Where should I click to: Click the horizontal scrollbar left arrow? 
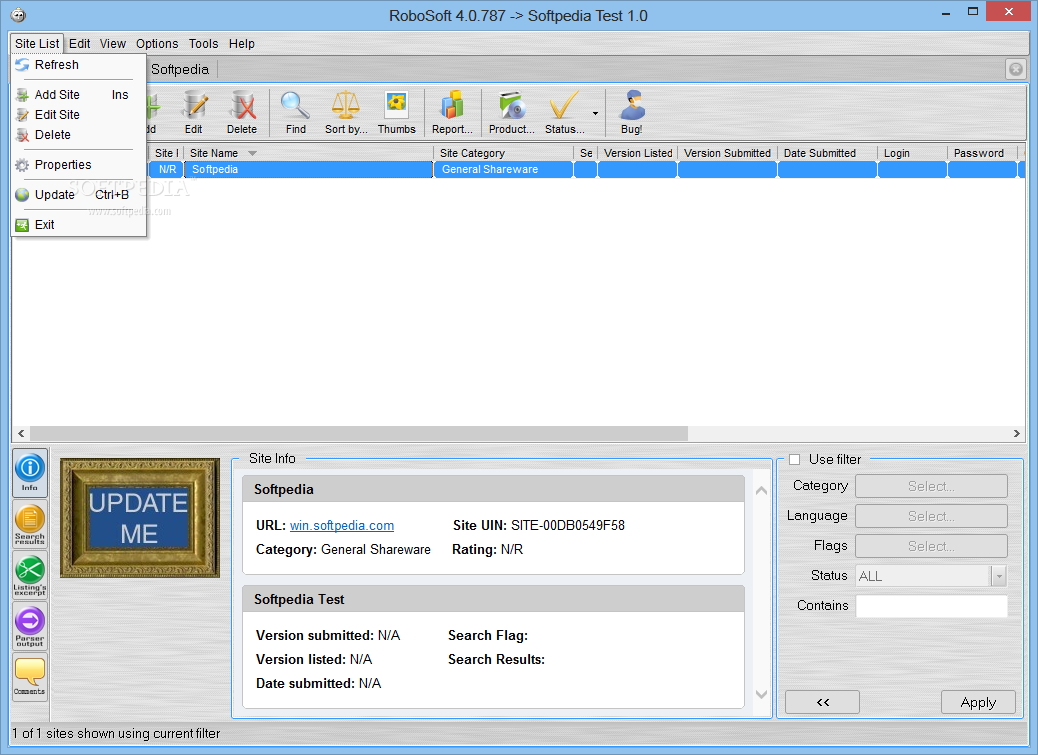(21, 433)
